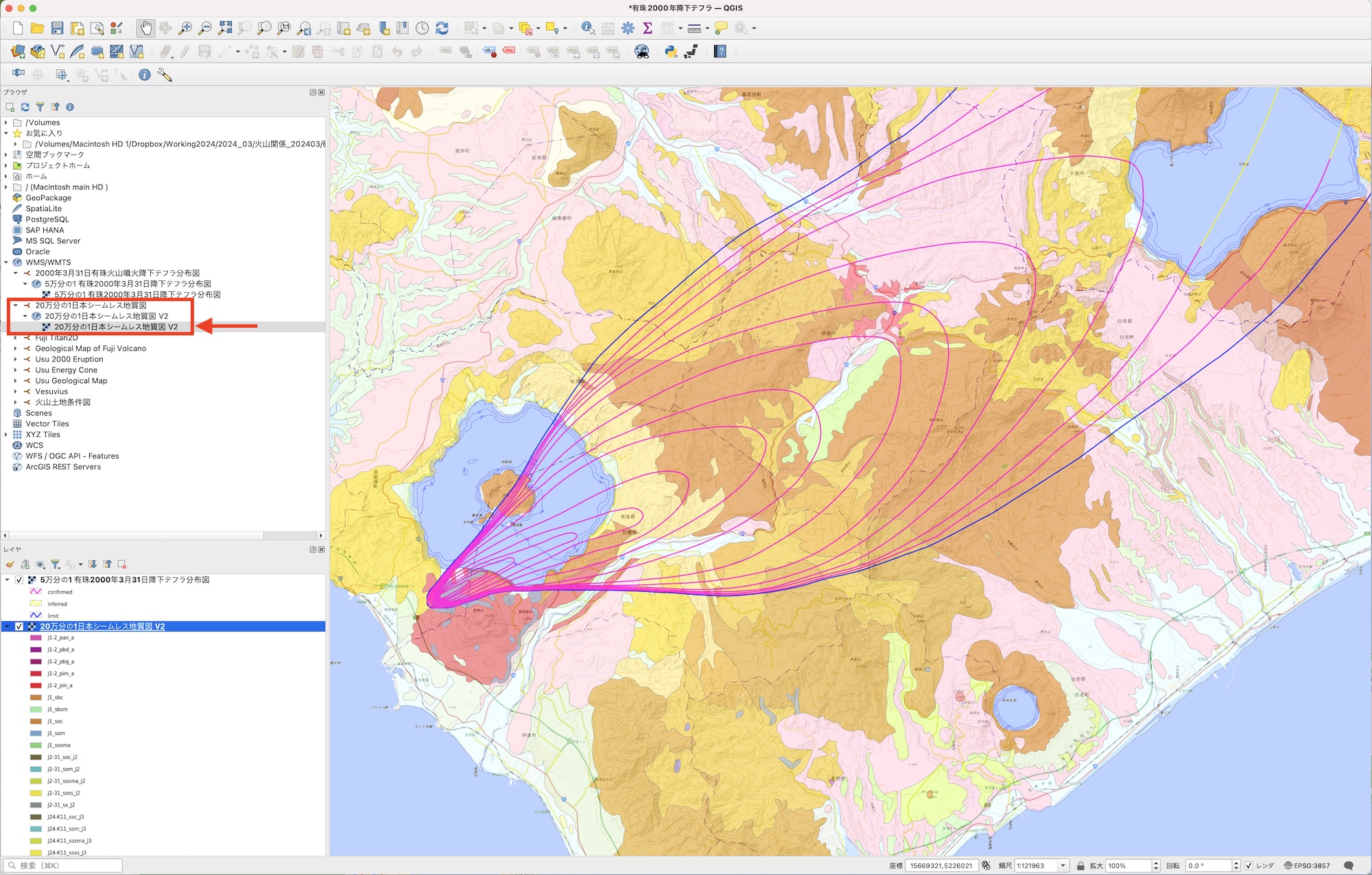This screenshot has width=1372, height=875.
Task: Click the Statistical Summary sigma icon
Action: [647, 28]
